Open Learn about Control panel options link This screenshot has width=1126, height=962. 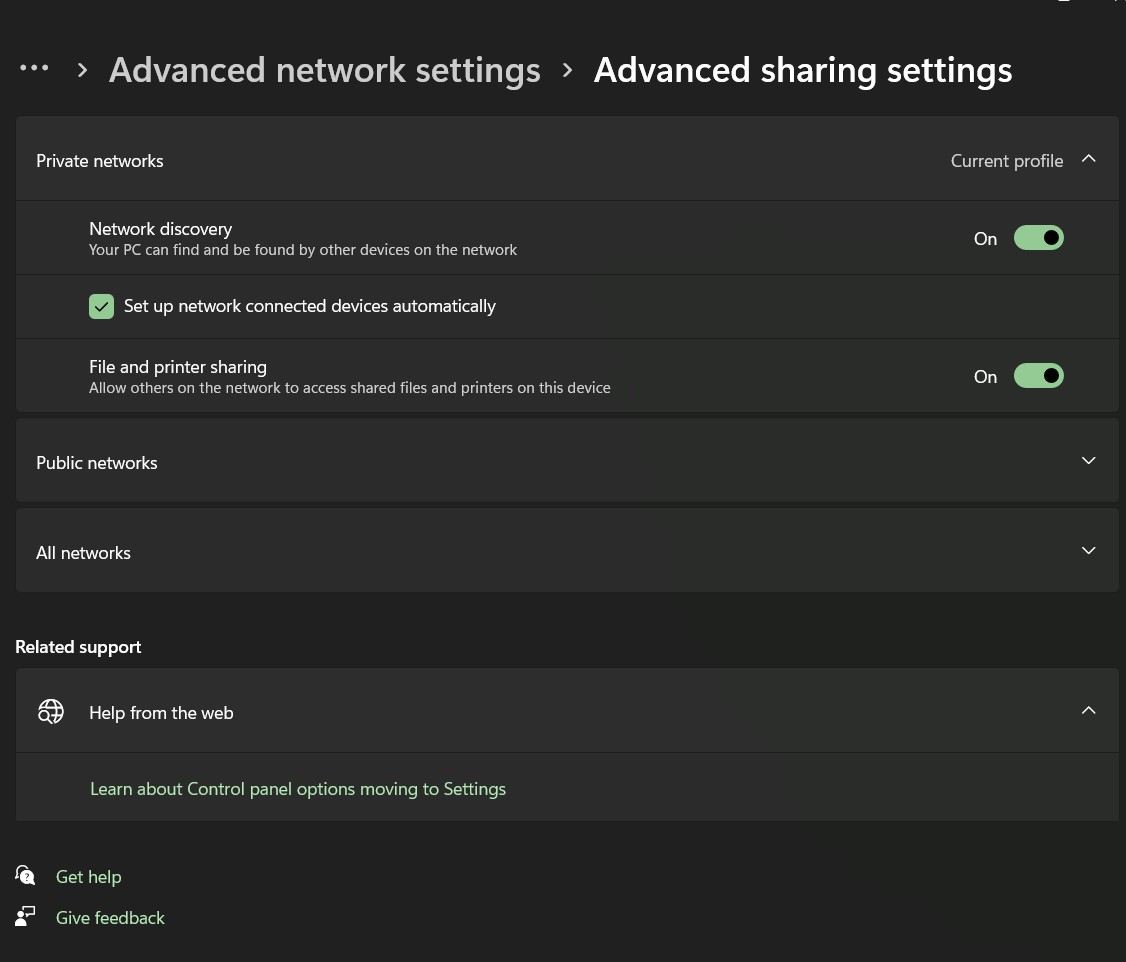pos(298,789)
